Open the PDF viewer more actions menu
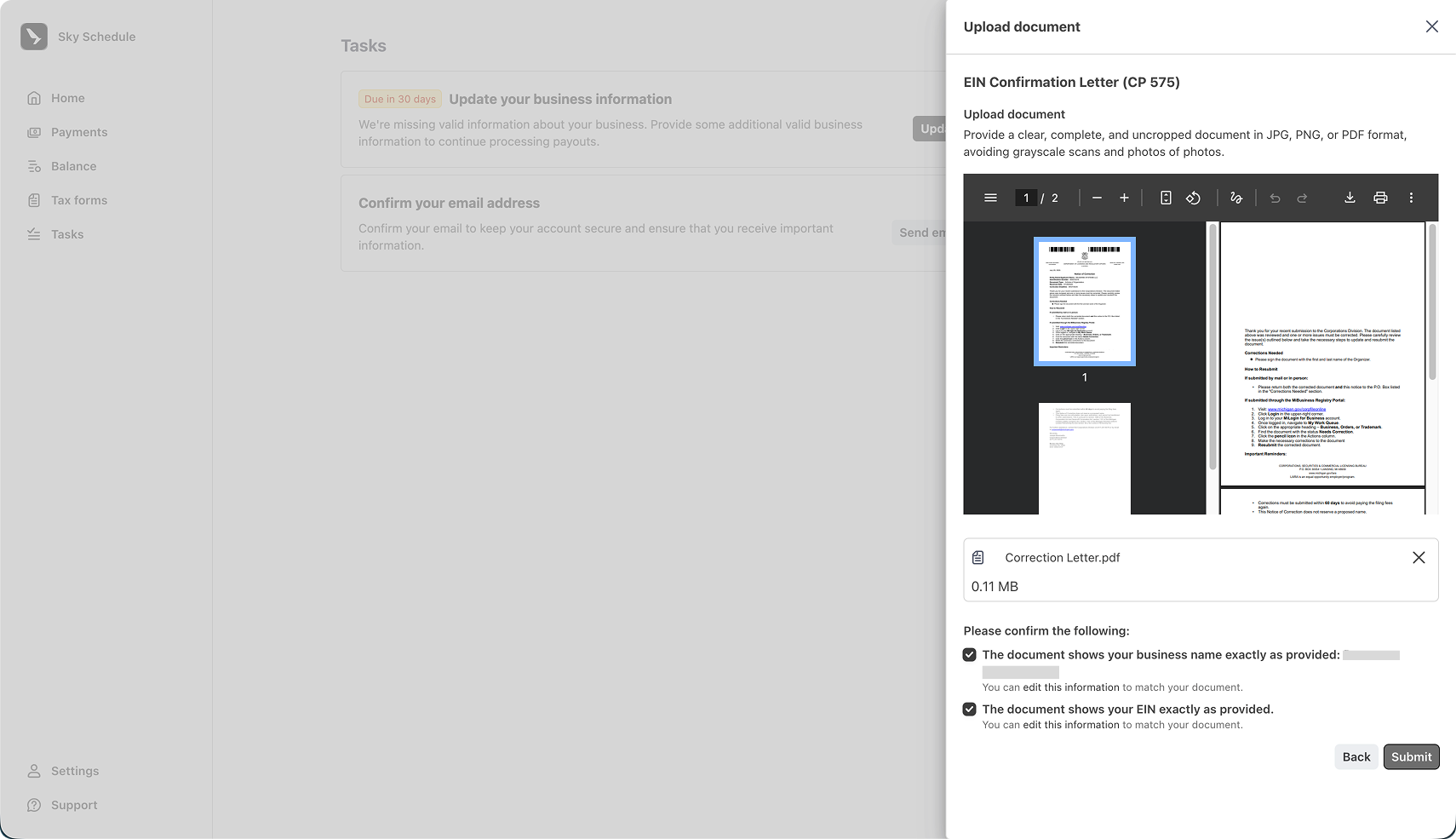The image size is (1456, 839). pos(1411,198)
